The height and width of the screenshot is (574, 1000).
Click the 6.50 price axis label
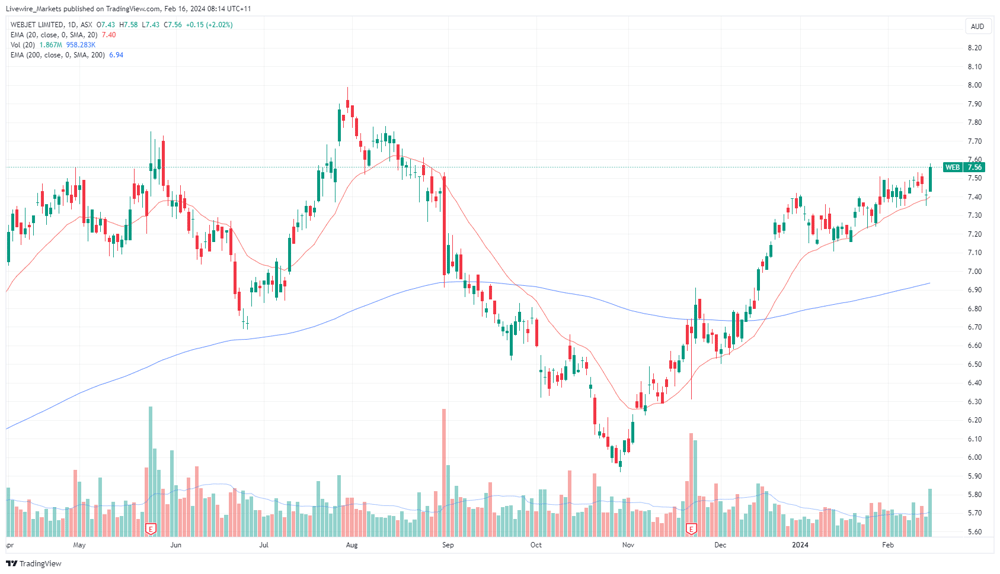974,365
